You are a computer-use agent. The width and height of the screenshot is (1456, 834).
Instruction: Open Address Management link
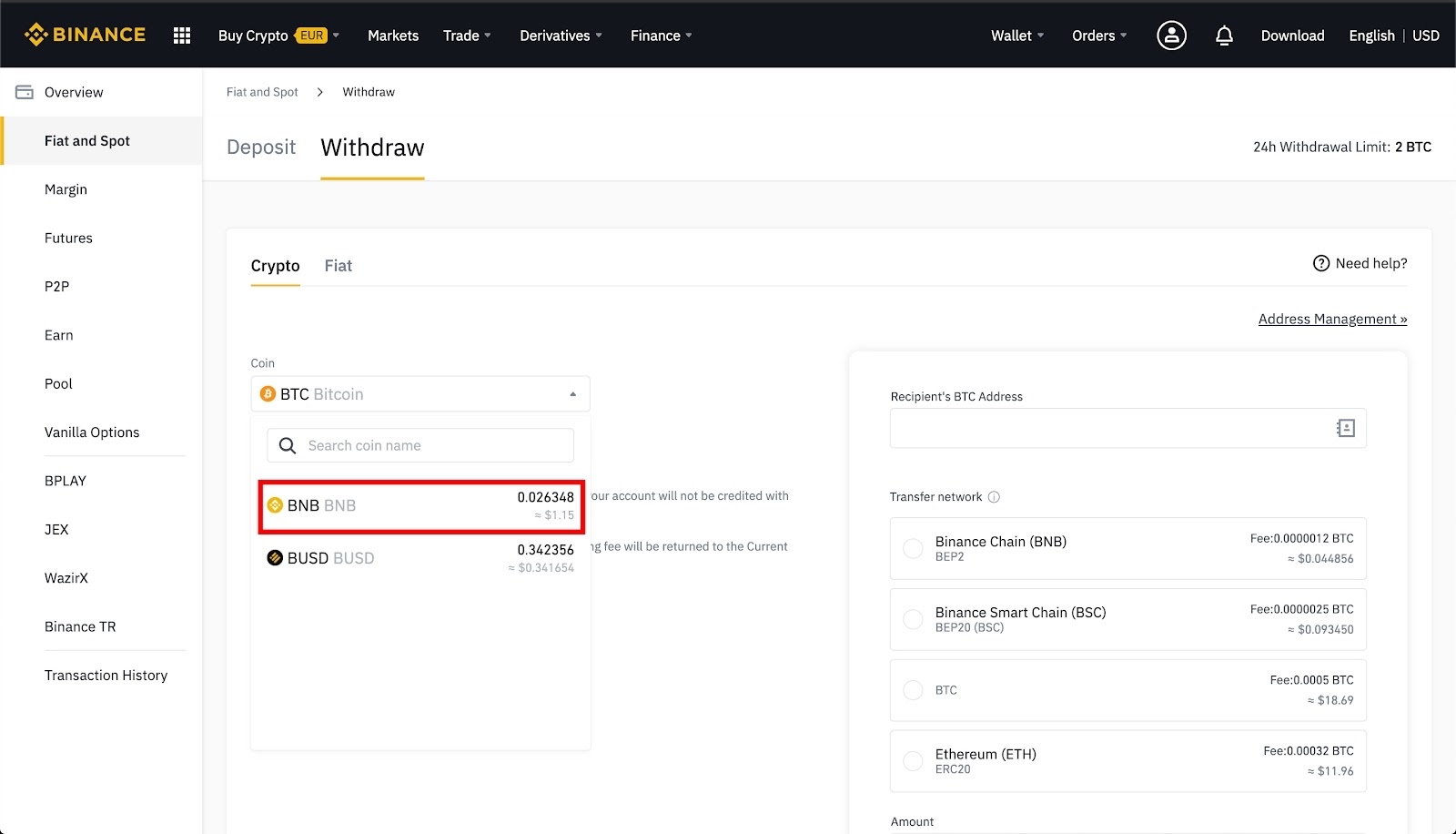point(1332,319)
